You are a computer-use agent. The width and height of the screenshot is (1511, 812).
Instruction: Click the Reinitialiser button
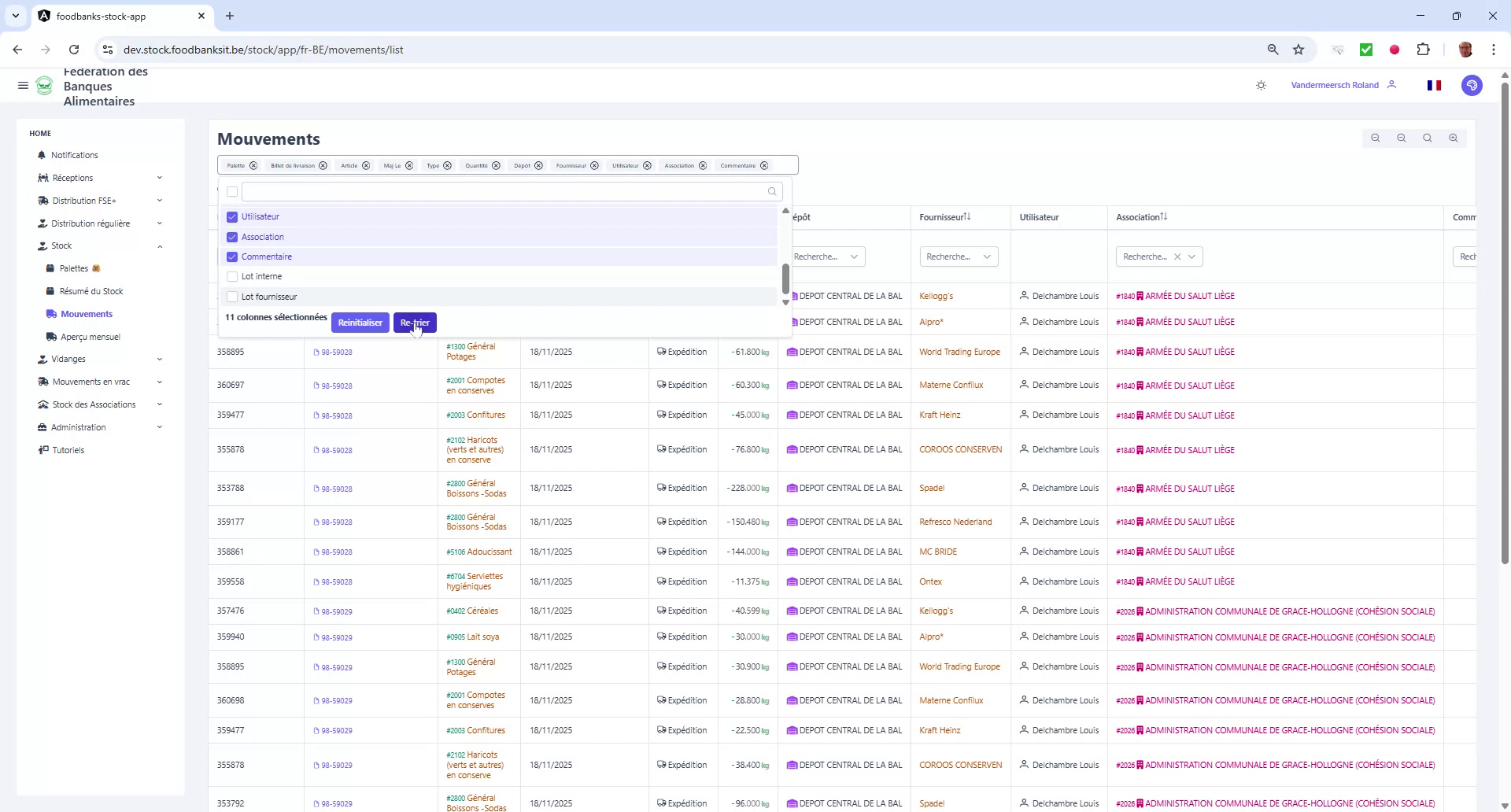(360, 323)
